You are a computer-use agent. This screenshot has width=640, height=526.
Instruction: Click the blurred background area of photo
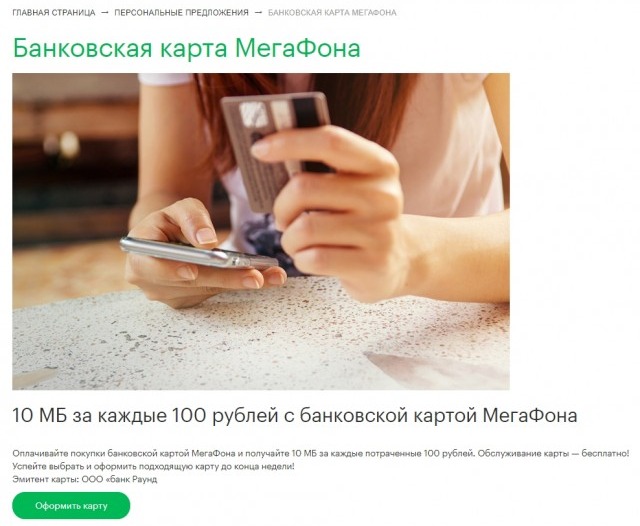[73, 163]
